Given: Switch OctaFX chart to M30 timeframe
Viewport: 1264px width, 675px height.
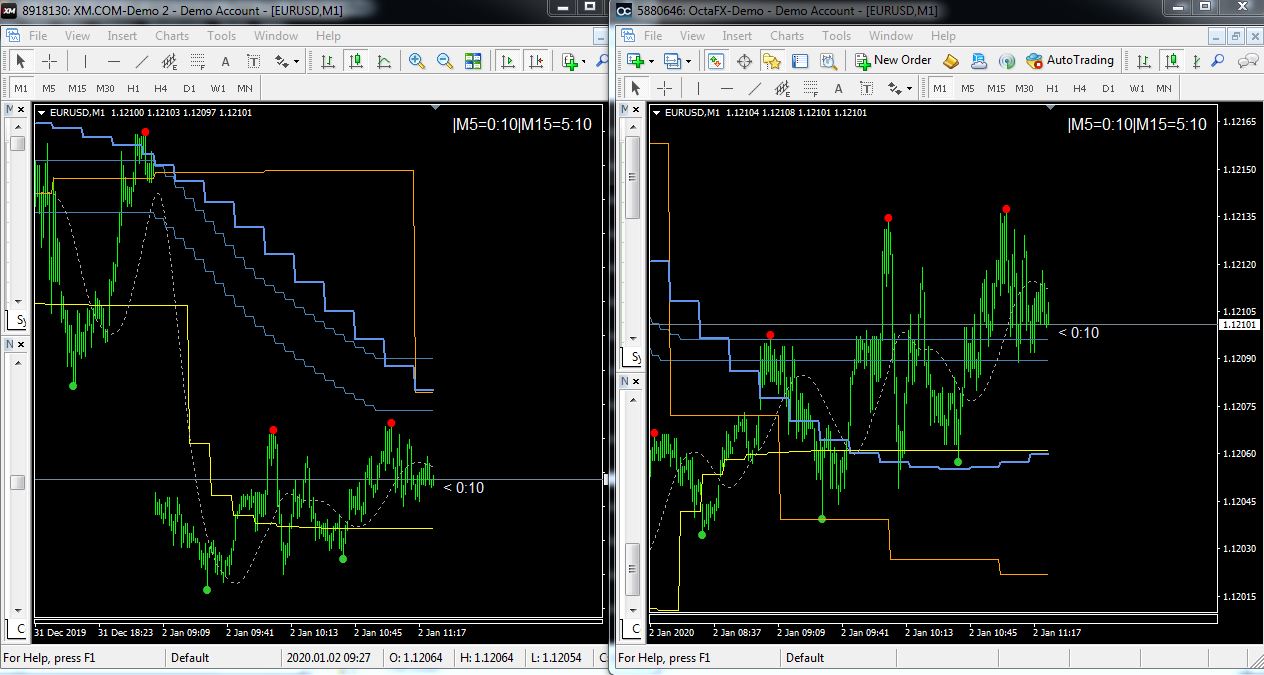Looking at the screenshot, I should click(1024, 88).
